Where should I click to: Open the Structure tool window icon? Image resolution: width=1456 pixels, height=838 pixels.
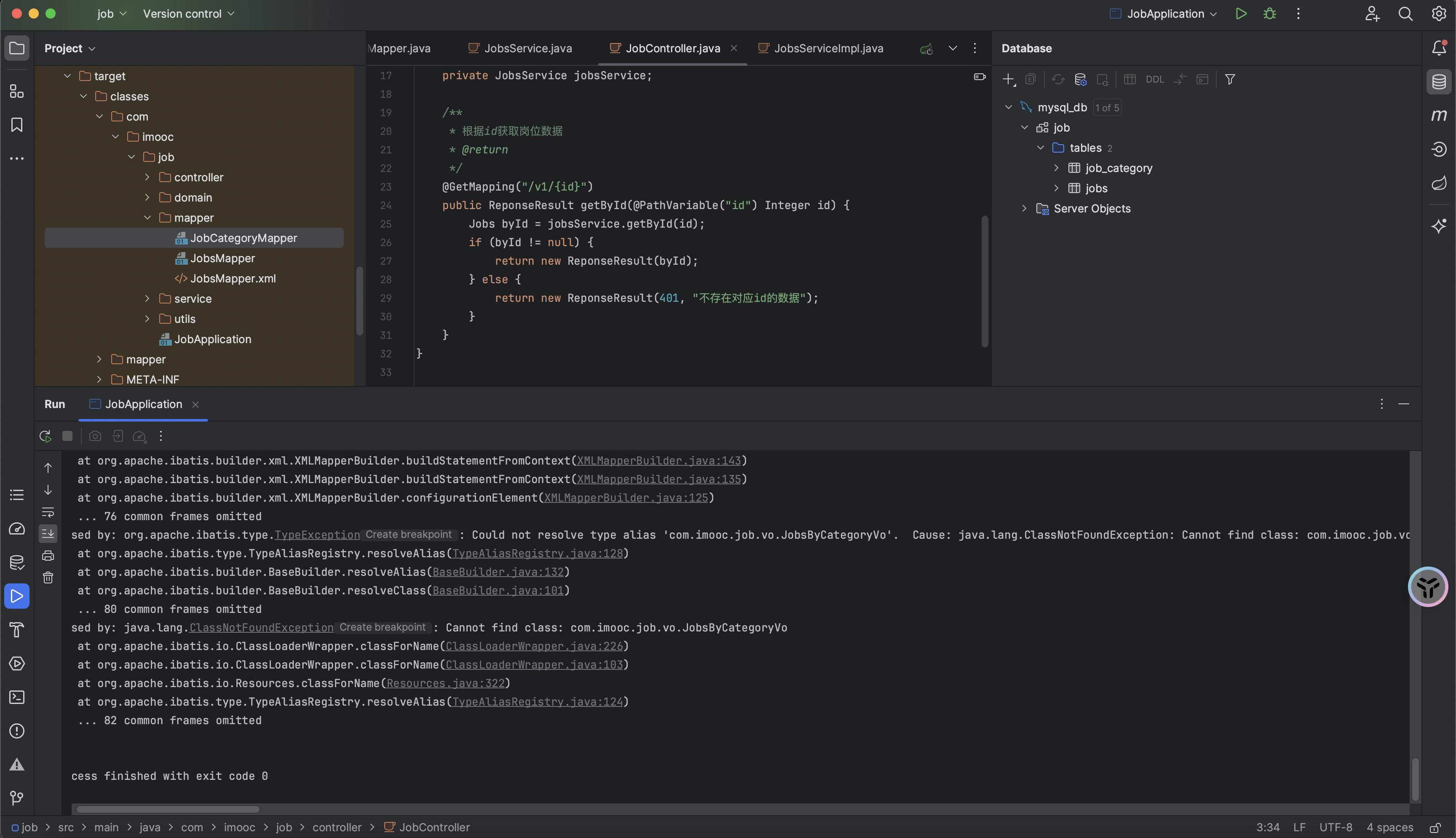(17, 91)
